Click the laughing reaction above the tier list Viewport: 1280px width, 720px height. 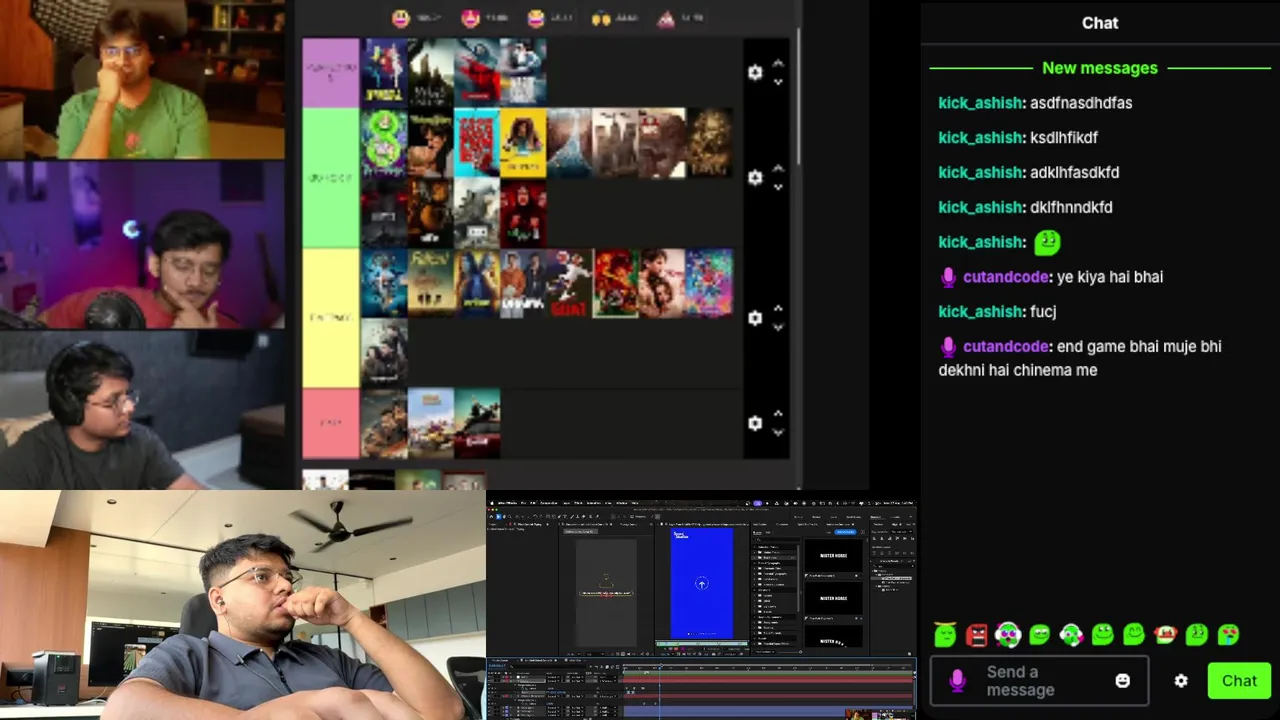[536, 18]
